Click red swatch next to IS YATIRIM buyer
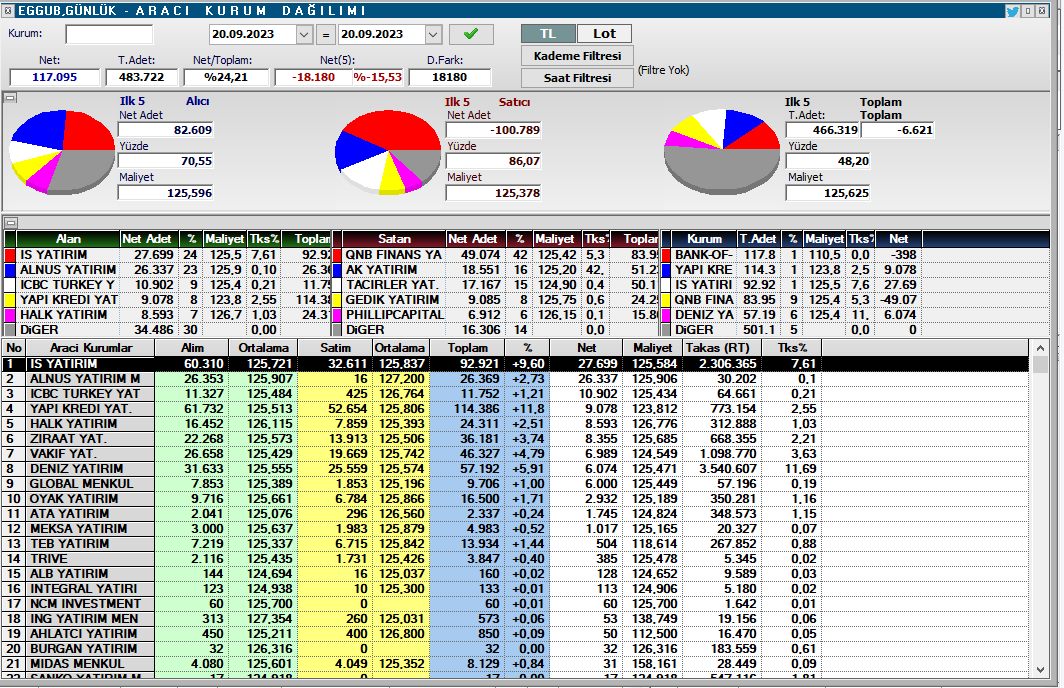Viewport: 1064px width, 688px height. [x=10, y=255]
